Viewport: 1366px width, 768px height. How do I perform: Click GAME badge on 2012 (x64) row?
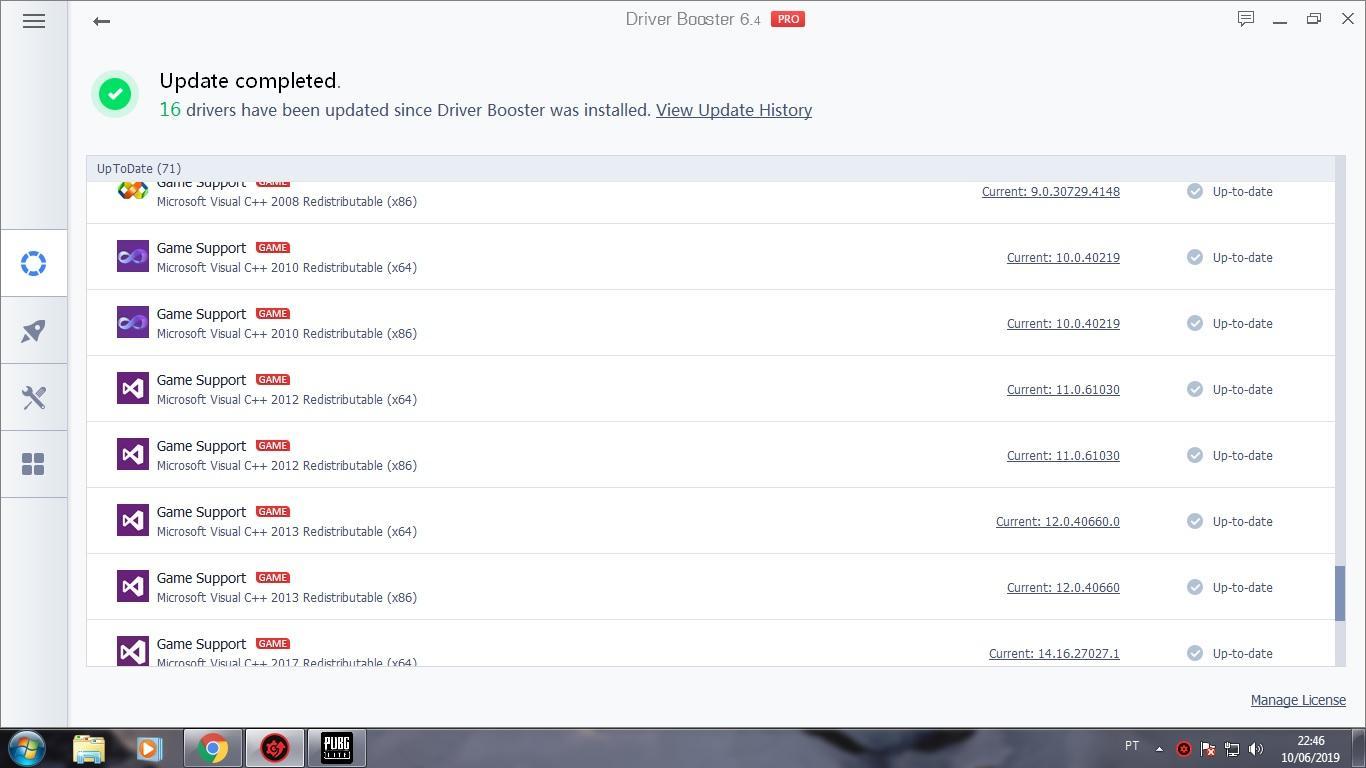273,379
